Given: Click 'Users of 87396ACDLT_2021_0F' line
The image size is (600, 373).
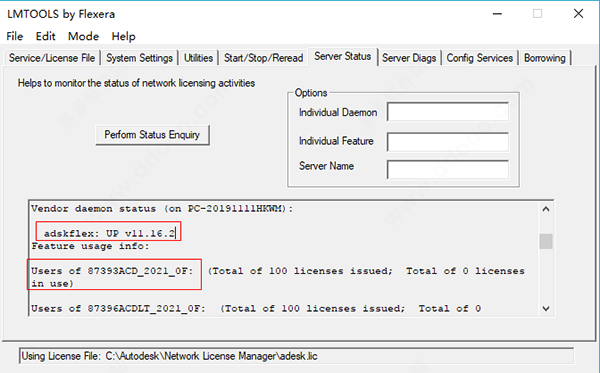Looking at the screenshot, I should (x=256, y=308).
